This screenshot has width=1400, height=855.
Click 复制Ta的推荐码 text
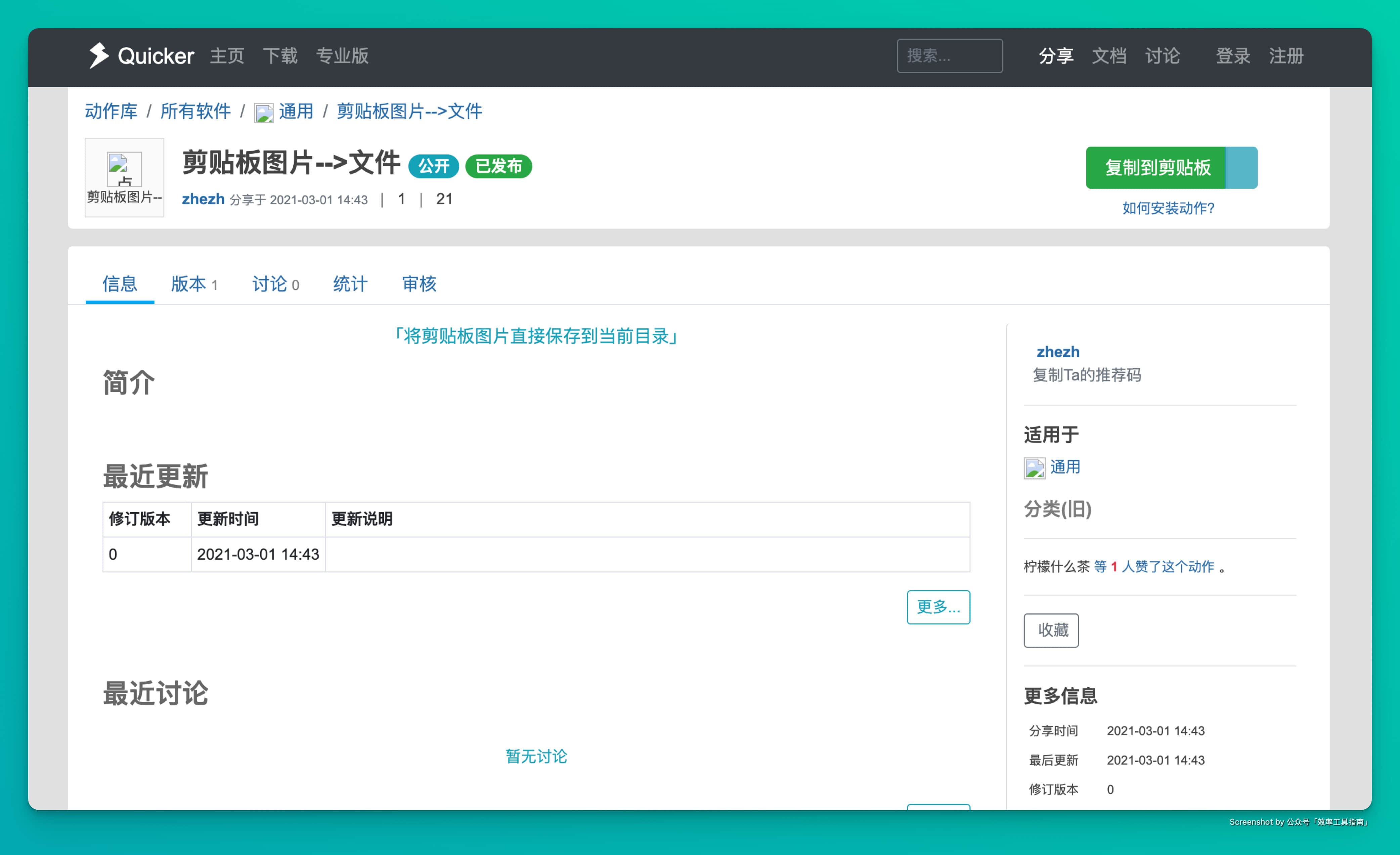(1086, 375)
